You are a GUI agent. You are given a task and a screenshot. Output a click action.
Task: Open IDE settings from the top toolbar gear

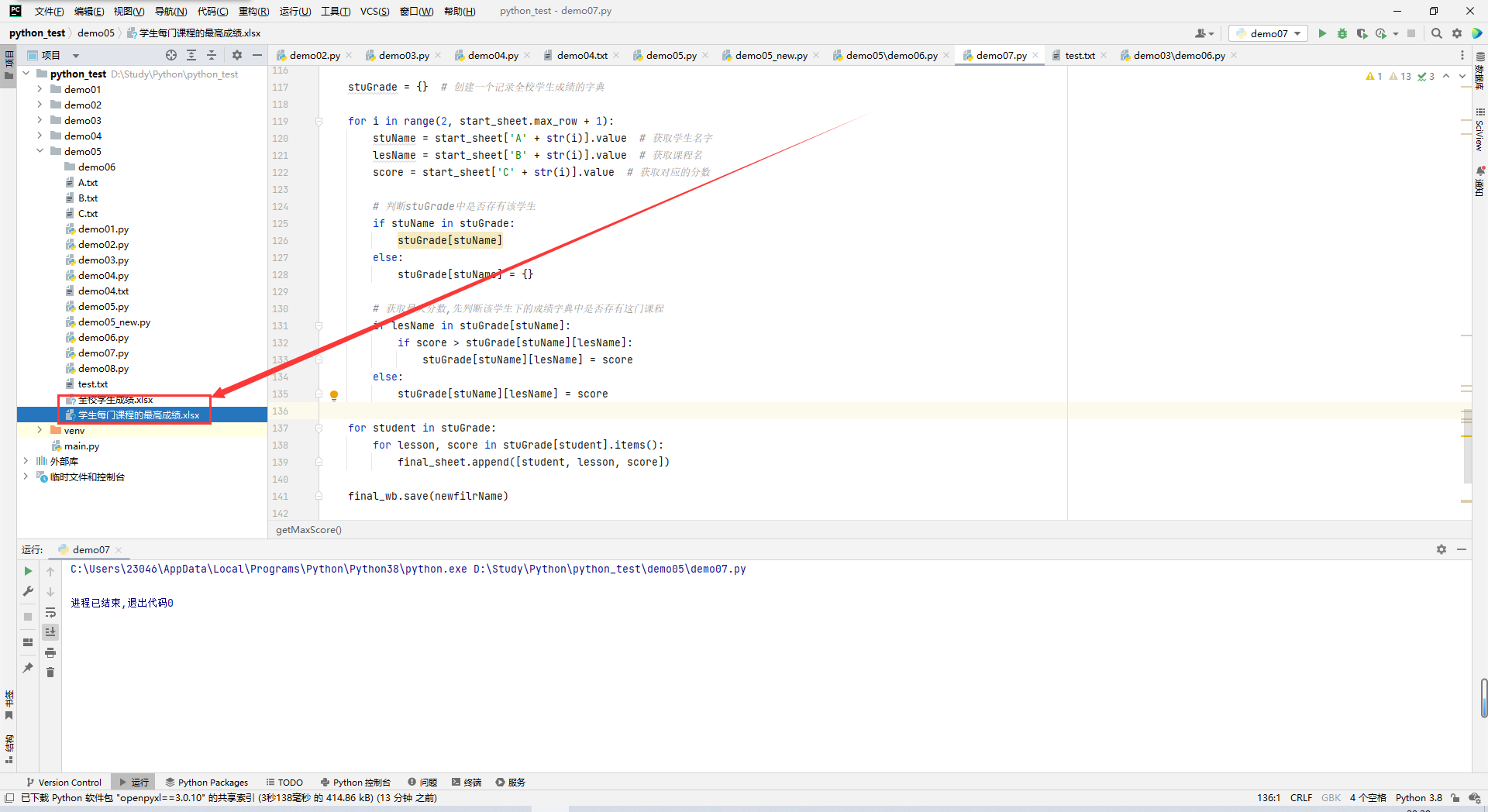click(x=1457, y=33)
